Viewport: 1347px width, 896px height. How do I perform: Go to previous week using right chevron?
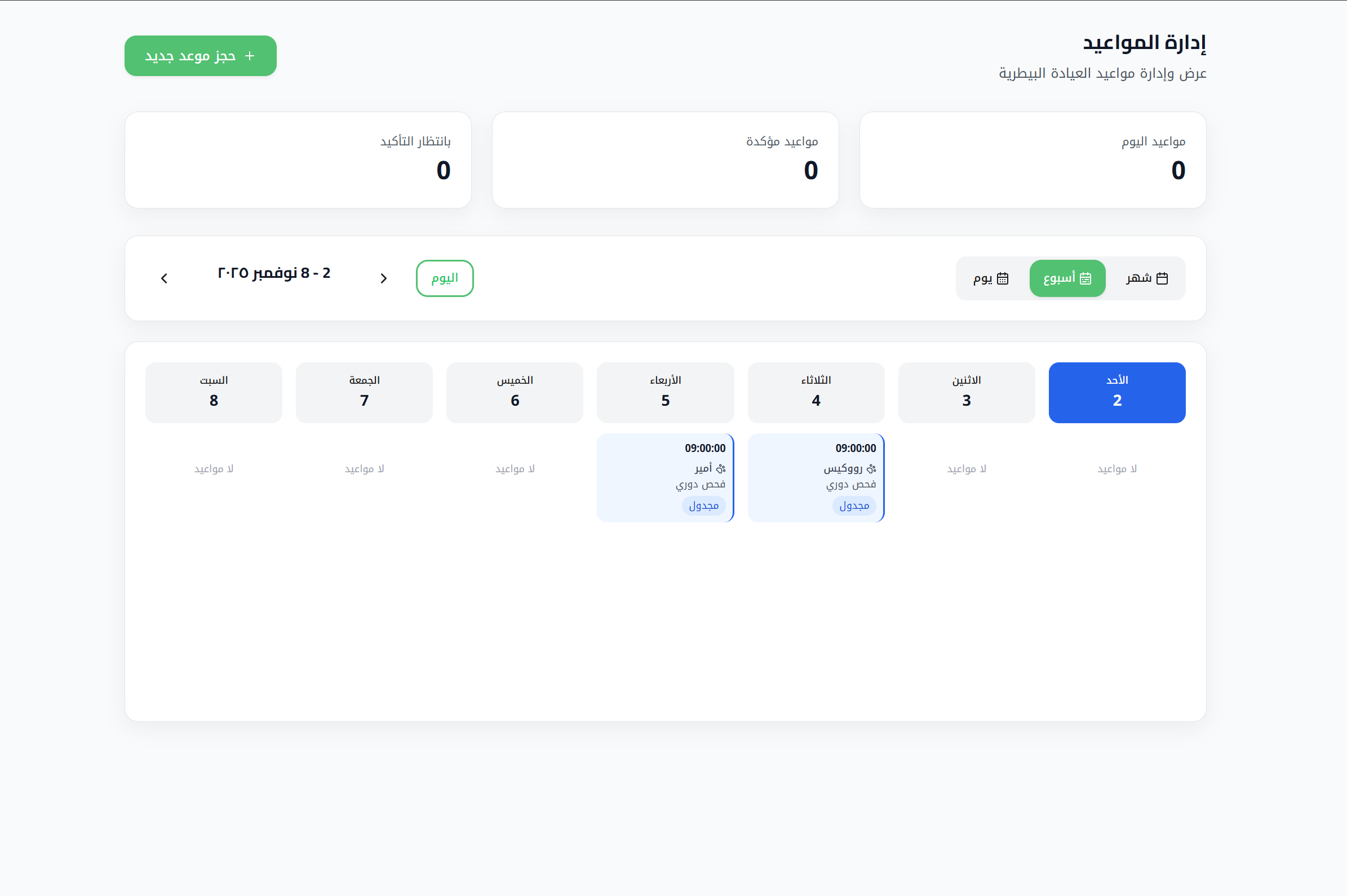point(383,278)
